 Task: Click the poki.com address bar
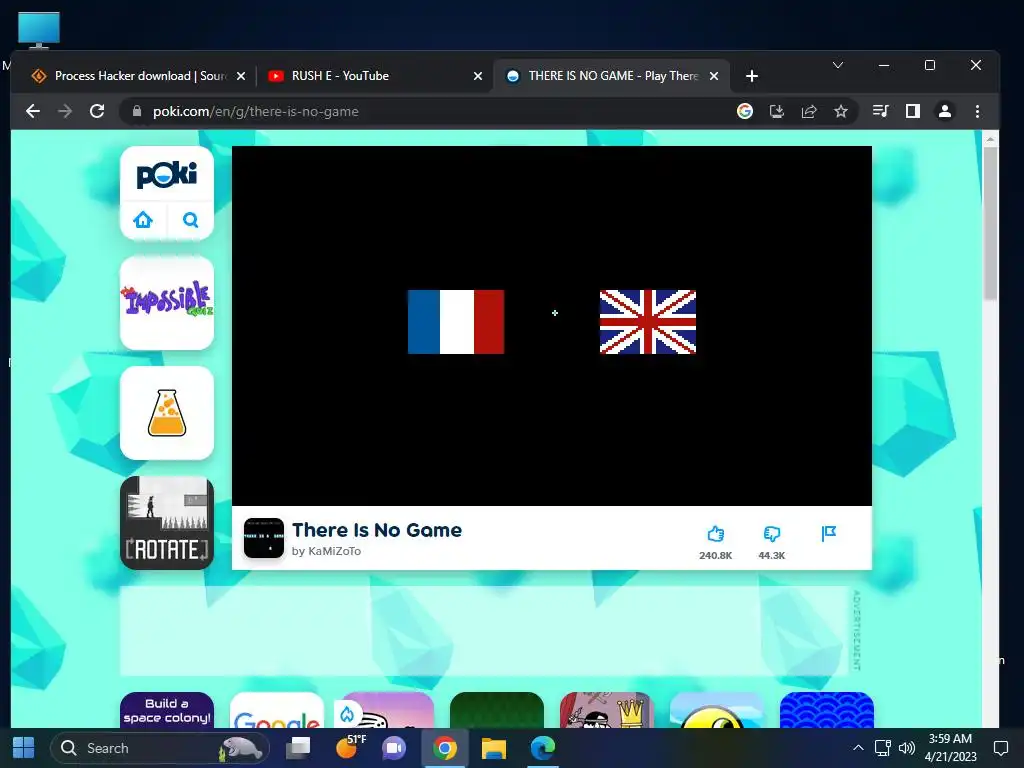click(x=431, y=111)
